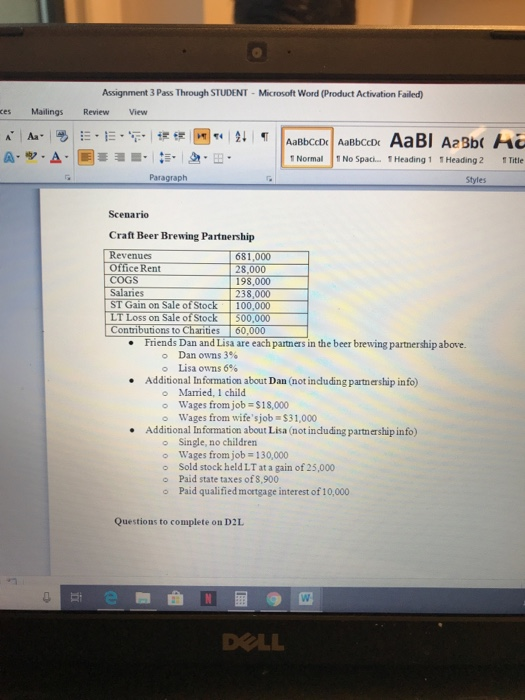Viewport: 525px width, 700px height.
Task: Click the 'Office Rent' table cell
Action: pyautogui.click(x=167, y=268)
